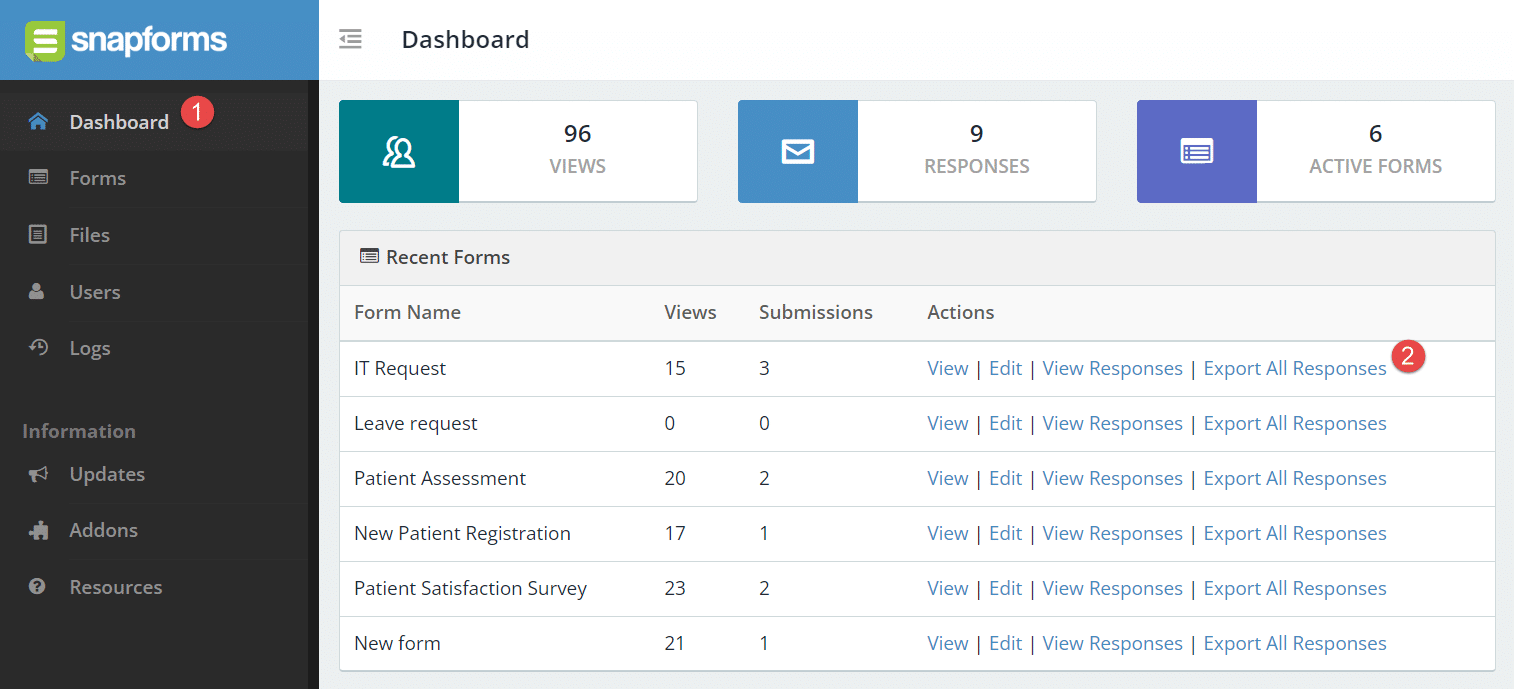The width and height of the screenshot is (1514, 689).
Task: Click the Users person icon
Action: coord(38,292)
